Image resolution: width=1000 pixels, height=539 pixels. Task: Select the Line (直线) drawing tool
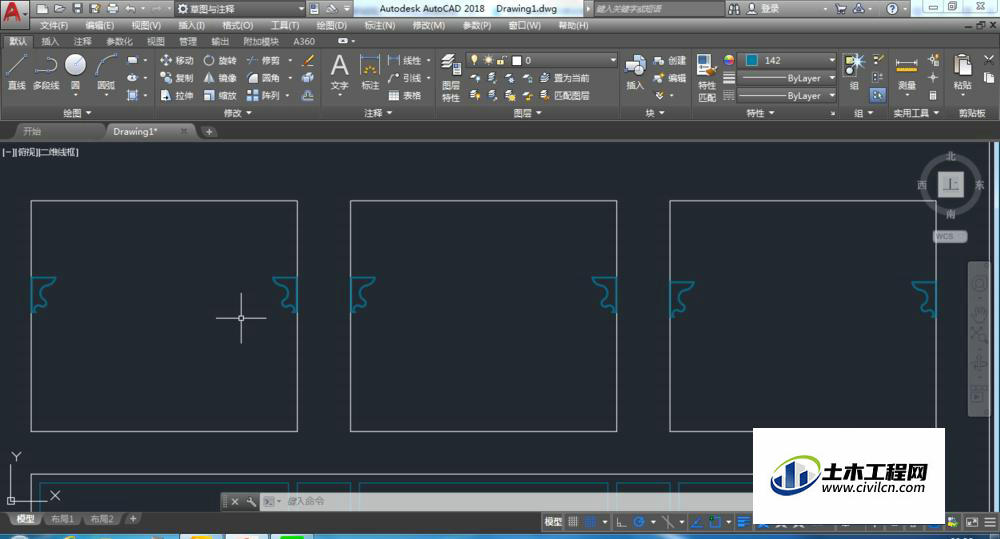click(x=16, y=71)
